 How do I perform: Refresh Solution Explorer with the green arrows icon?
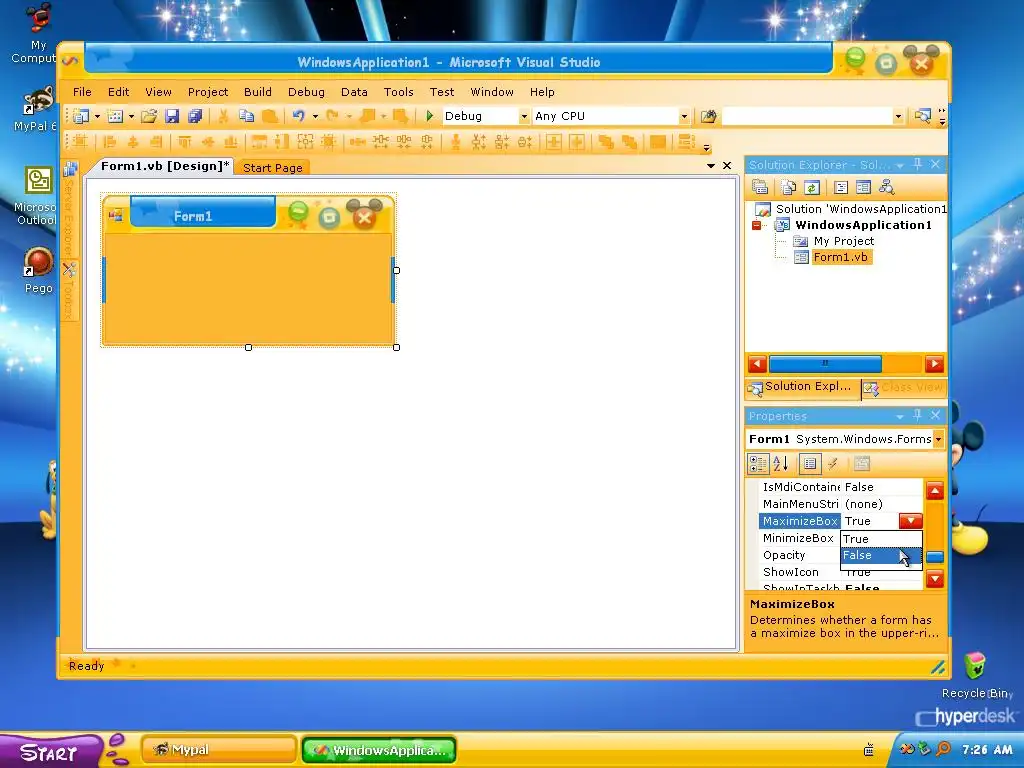pos(811,187)
